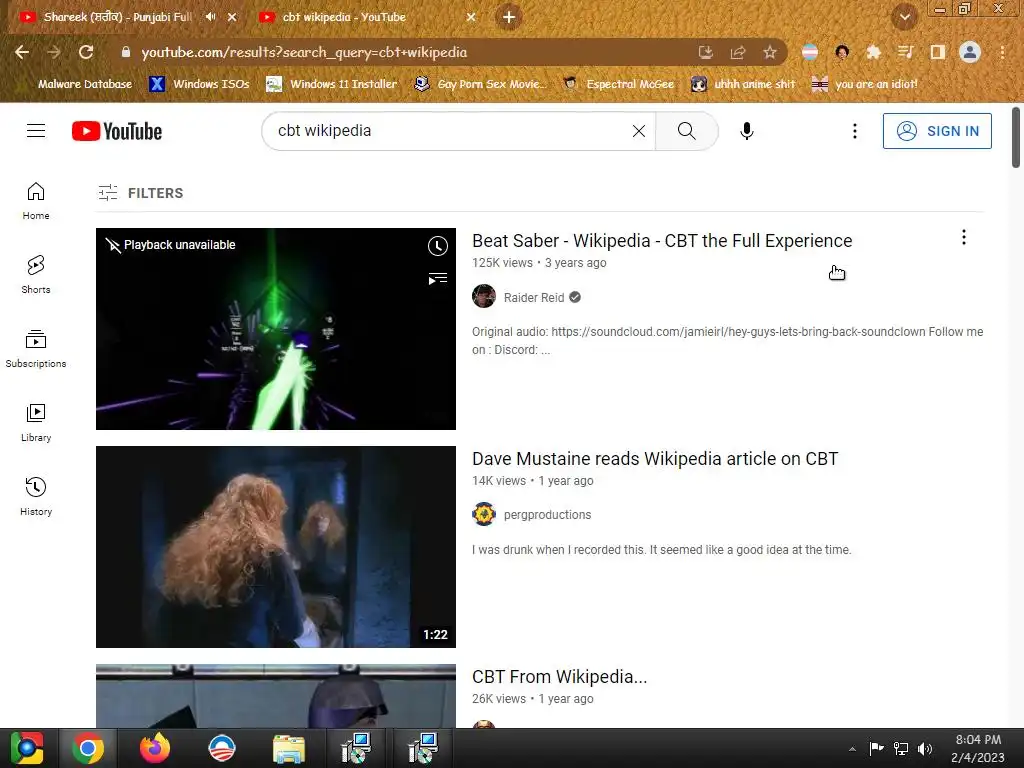The width and height of the screenshot is (1024, 768).
Task: Click page vertical scrollbar
Action: point(1016,137)
